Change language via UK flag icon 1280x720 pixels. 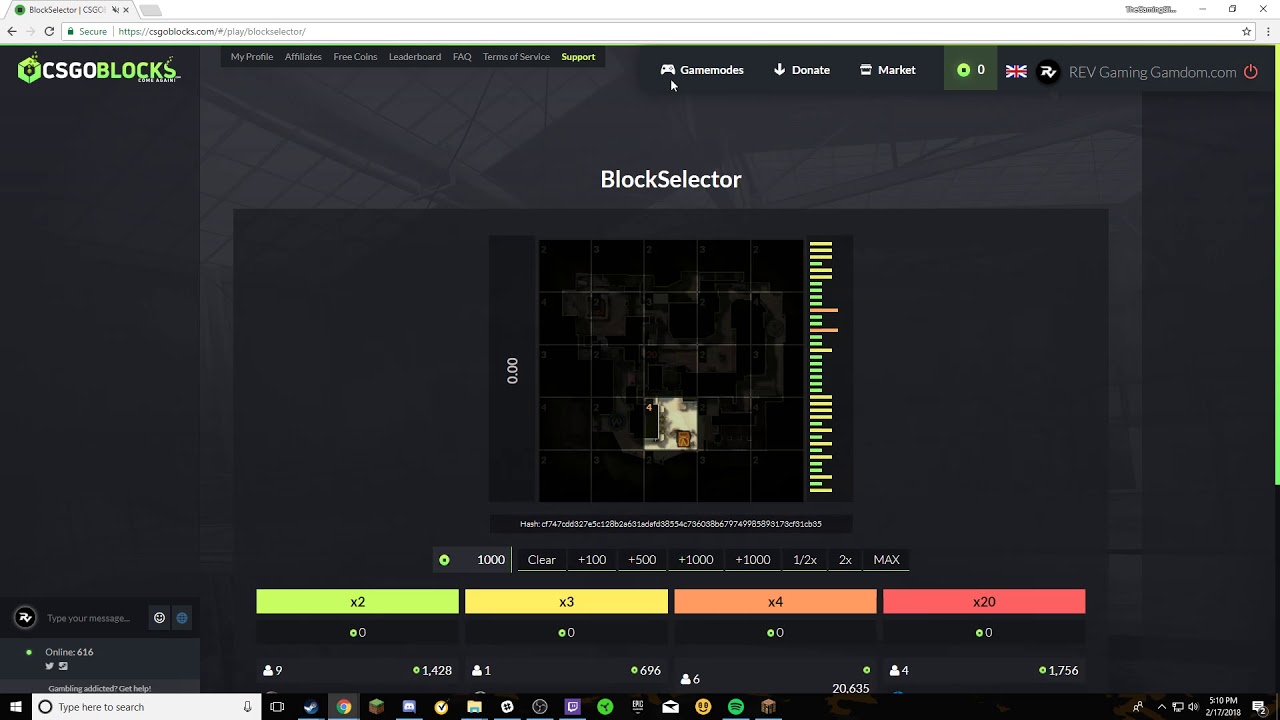[1016, 71]
